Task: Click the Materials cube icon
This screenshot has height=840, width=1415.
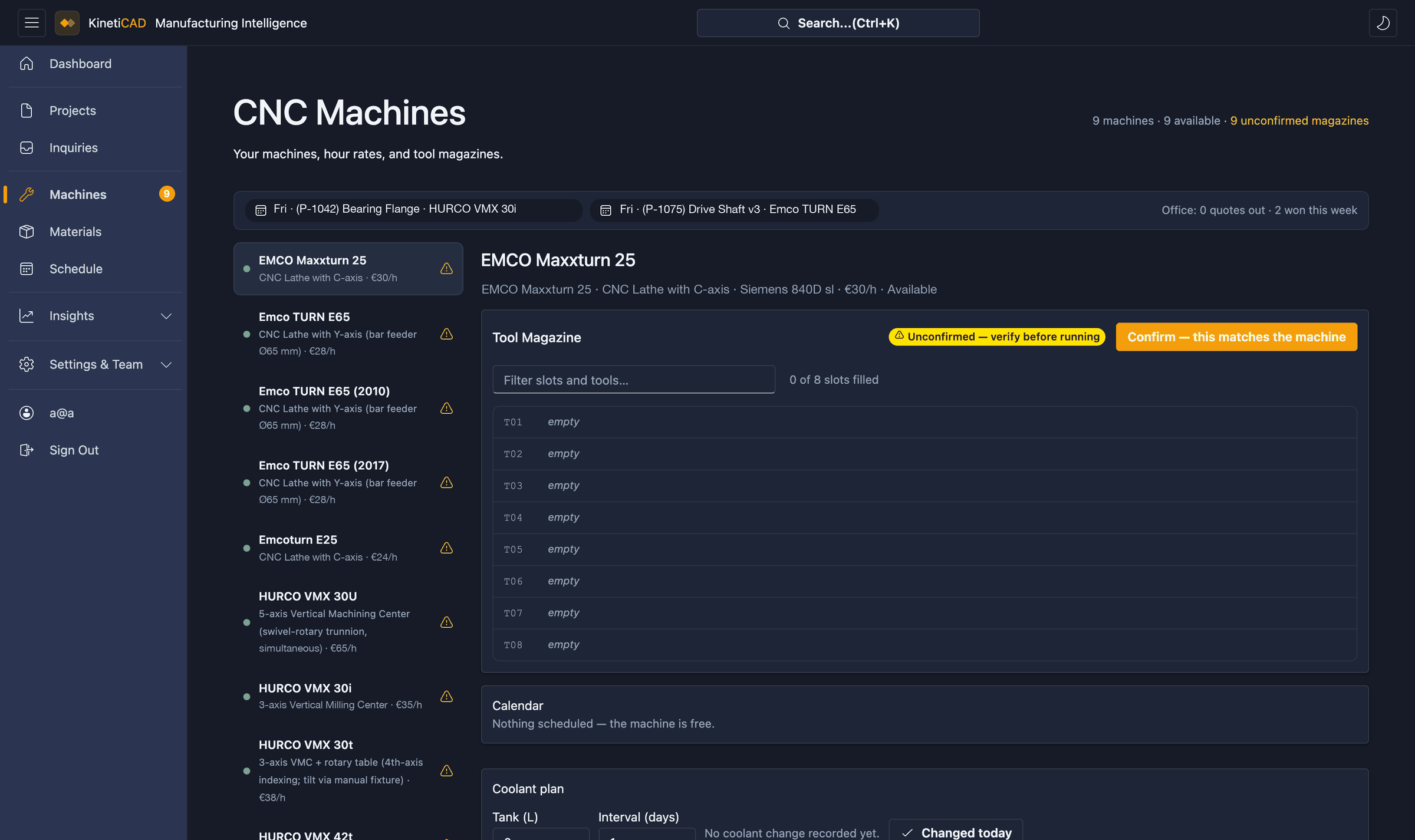Action: [27, 232]
